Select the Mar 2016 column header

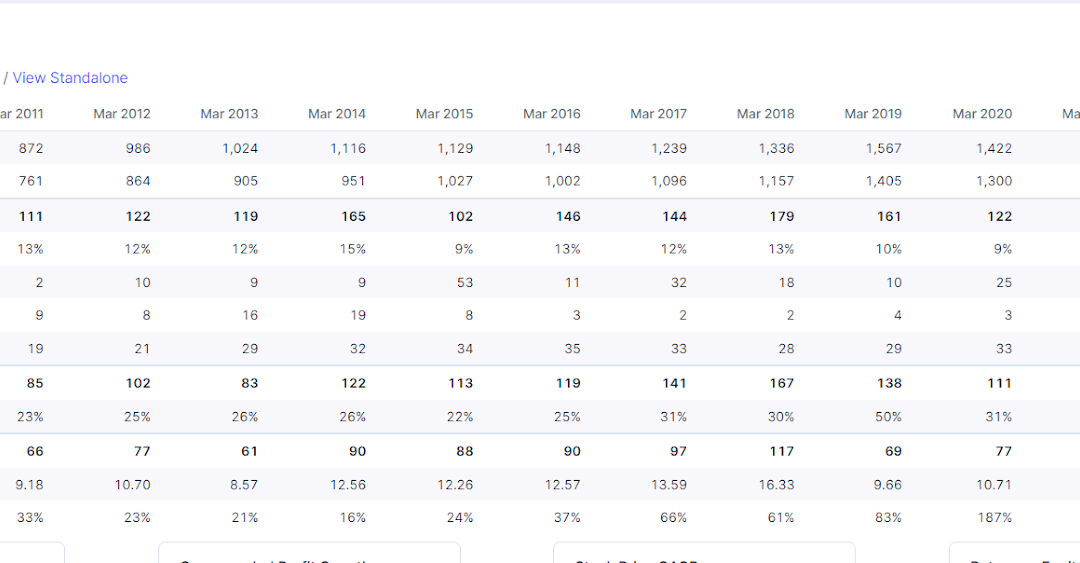click(552, 114)
